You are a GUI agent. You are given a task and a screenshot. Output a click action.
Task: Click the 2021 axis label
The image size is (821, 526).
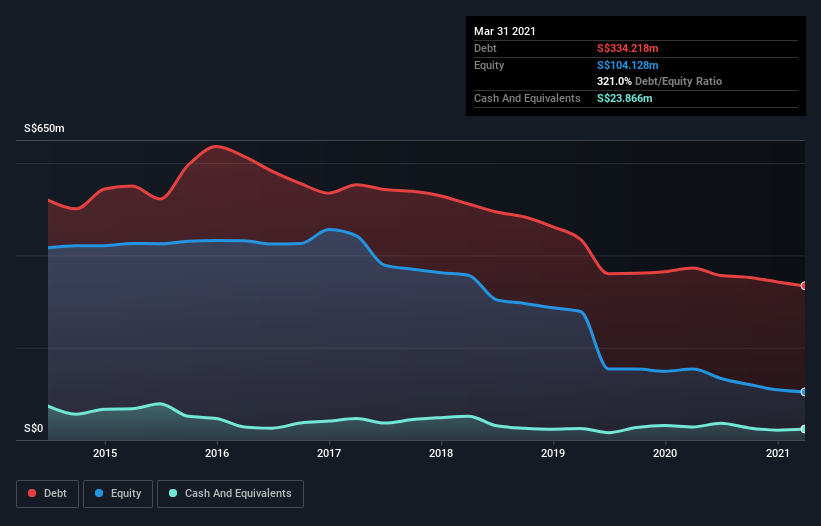coord(778,453)
